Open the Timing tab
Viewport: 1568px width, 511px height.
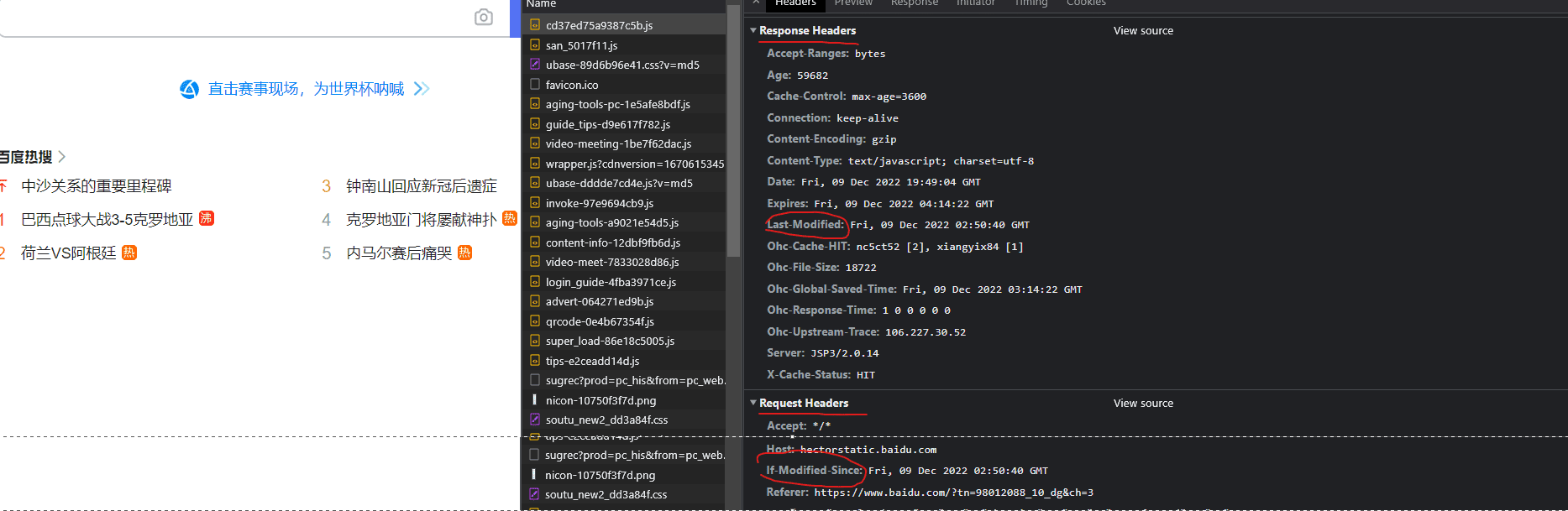click(1030, 3)
